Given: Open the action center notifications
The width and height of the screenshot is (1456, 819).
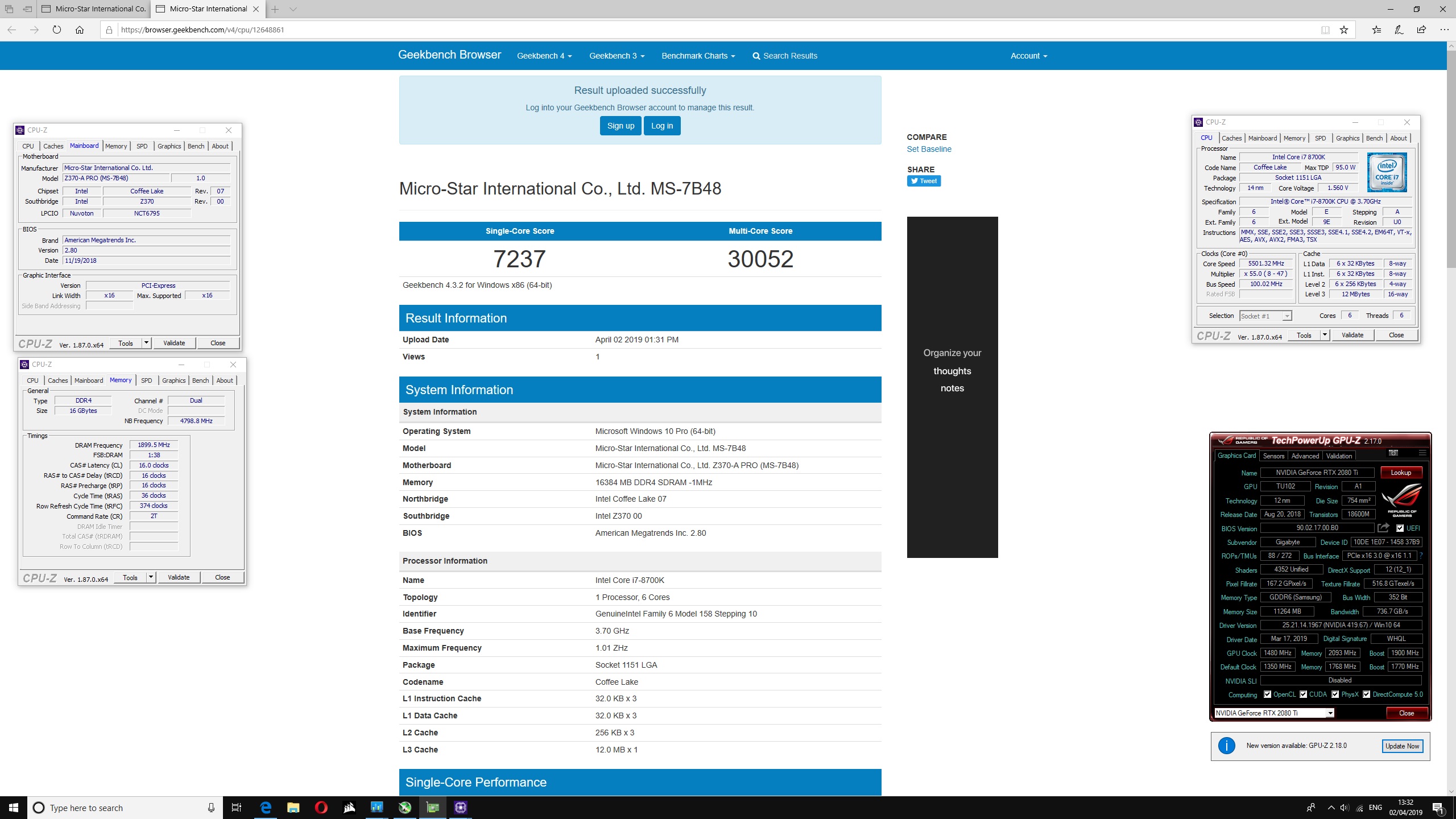Looking at the screenshot, I should click(1438, 808).
